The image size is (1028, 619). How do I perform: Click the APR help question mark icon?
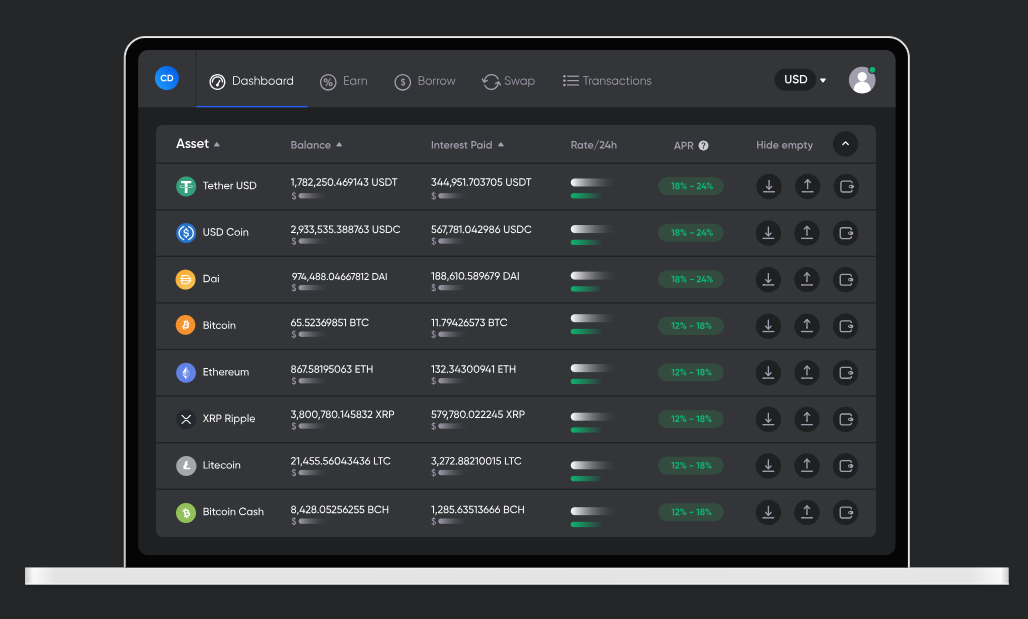703,145
